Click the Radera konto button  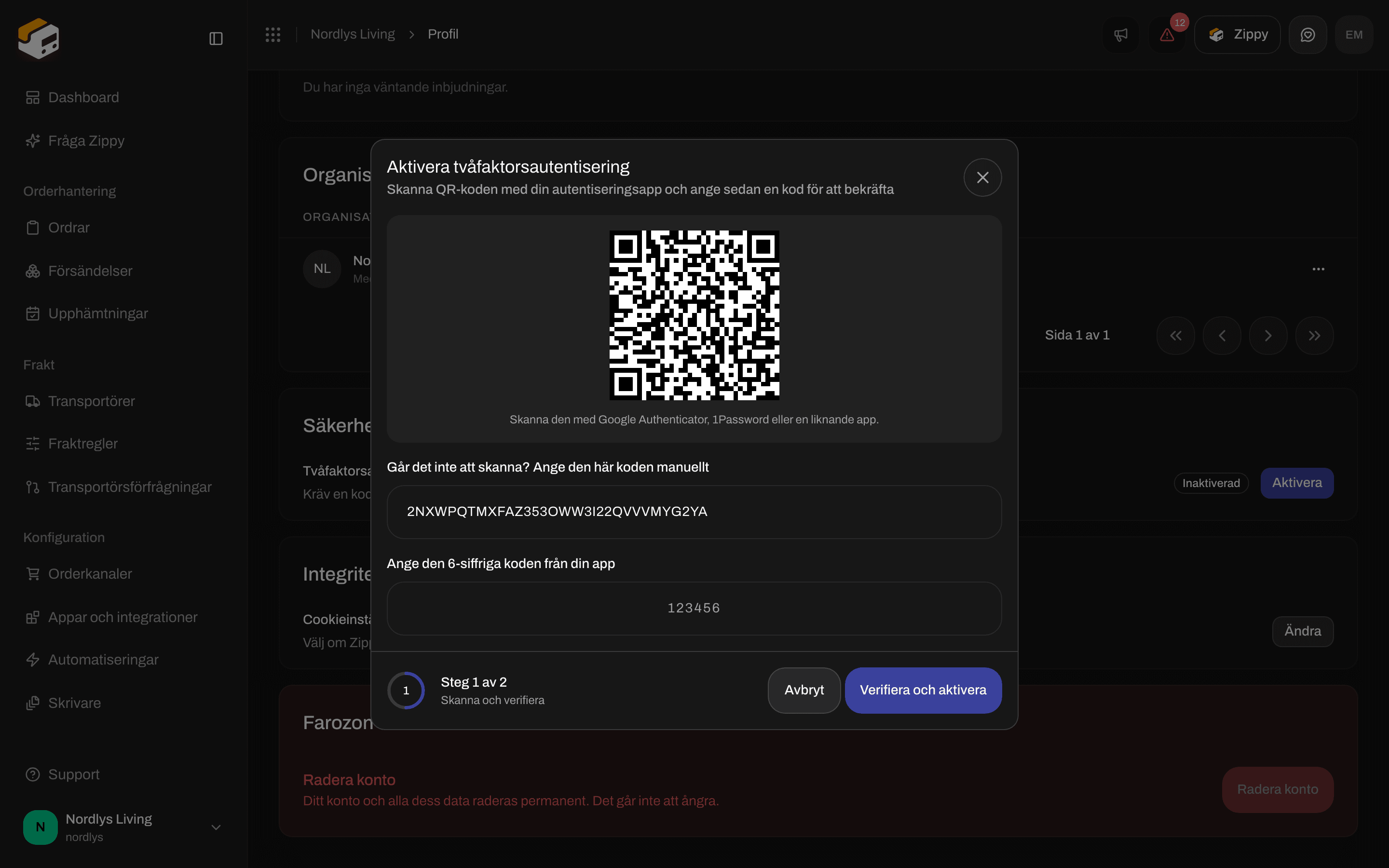pyautogui.click(x=1277, y=789)
